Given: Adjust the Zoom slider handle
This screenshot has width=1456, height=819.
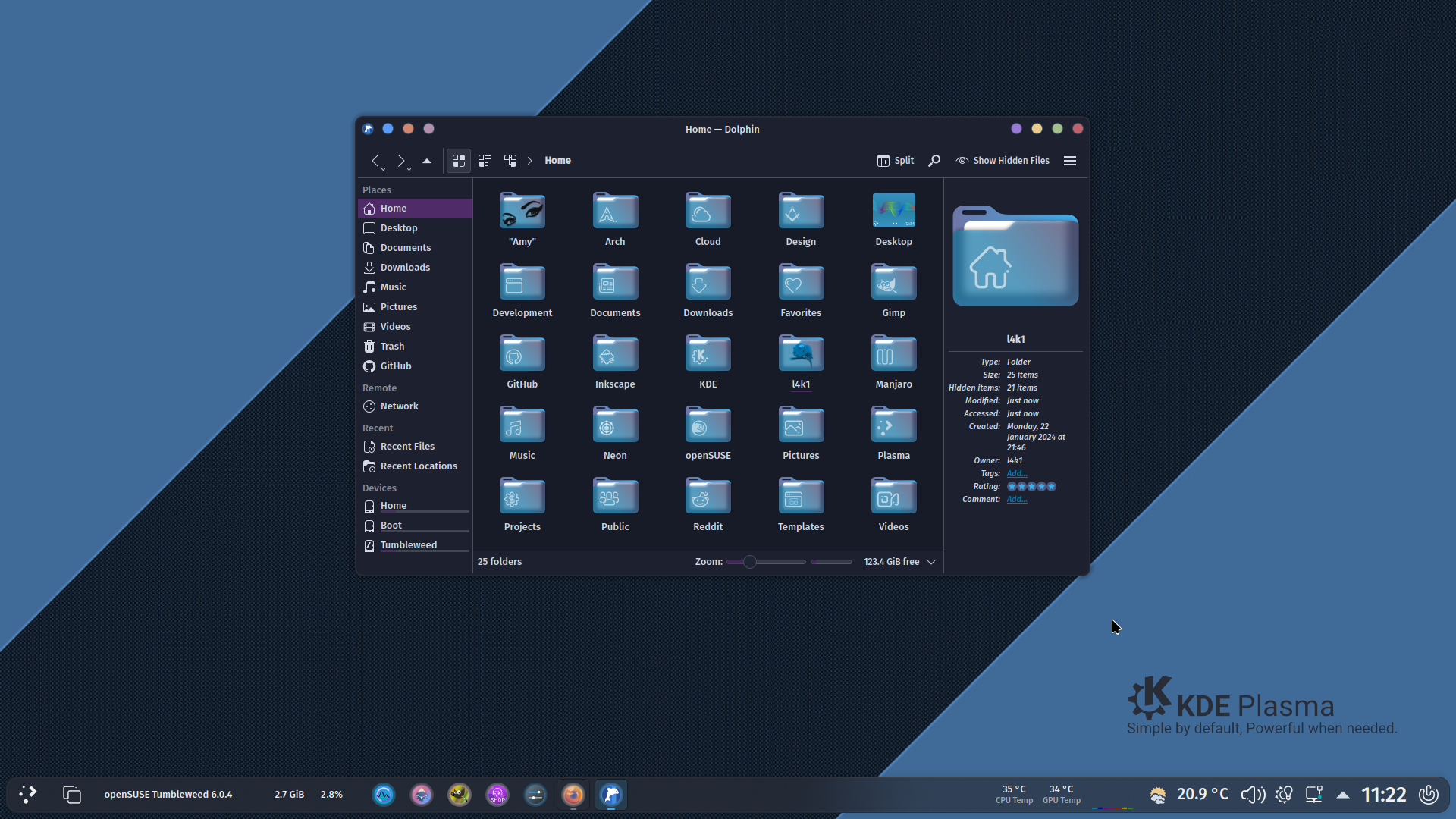Looking at the screenshot, I should click(x=749, y=562).
